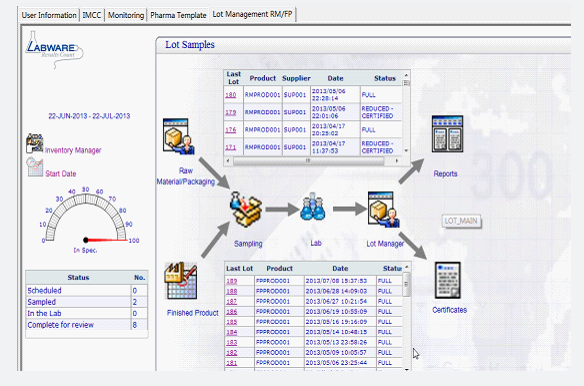Open raw material lot 176
584x386 pixels.
coord(231,130)
